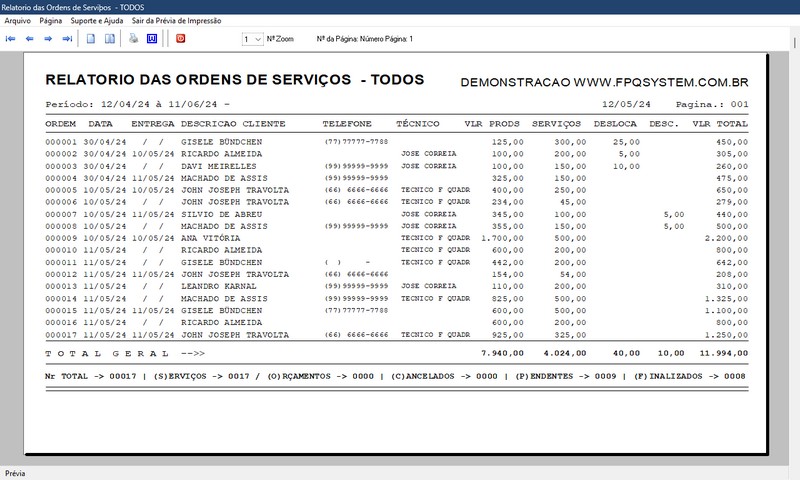Select two-page view icon
This screenshot has height=480, width=800.
pyautogui.click(x=110, y=39)
